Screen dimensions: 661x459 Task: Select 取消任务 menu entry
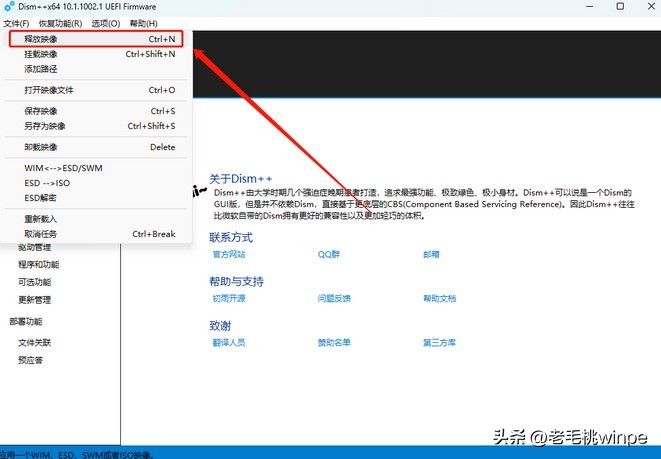96,234
